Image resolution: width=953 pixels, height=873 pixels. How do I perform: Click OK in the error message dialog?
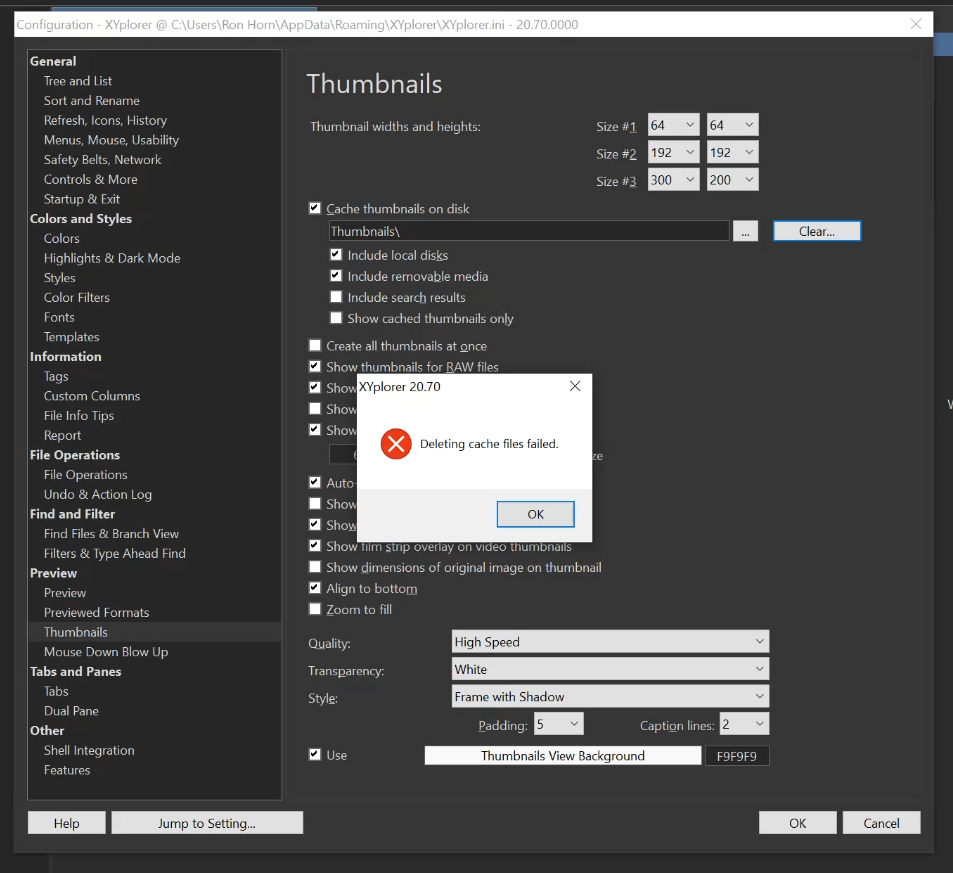point(535,514)
